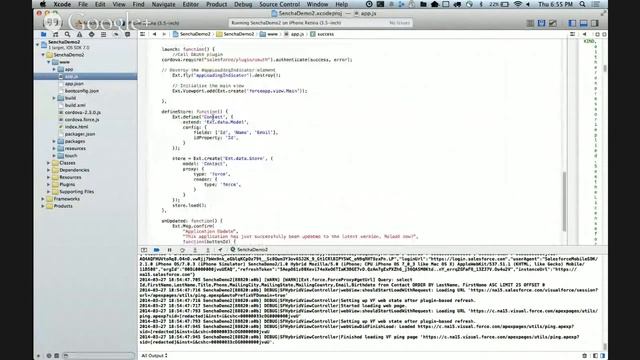Screen dimensions: 640x360
Task: Open the Find navigator magnifier icon
Action: [67, 34]
